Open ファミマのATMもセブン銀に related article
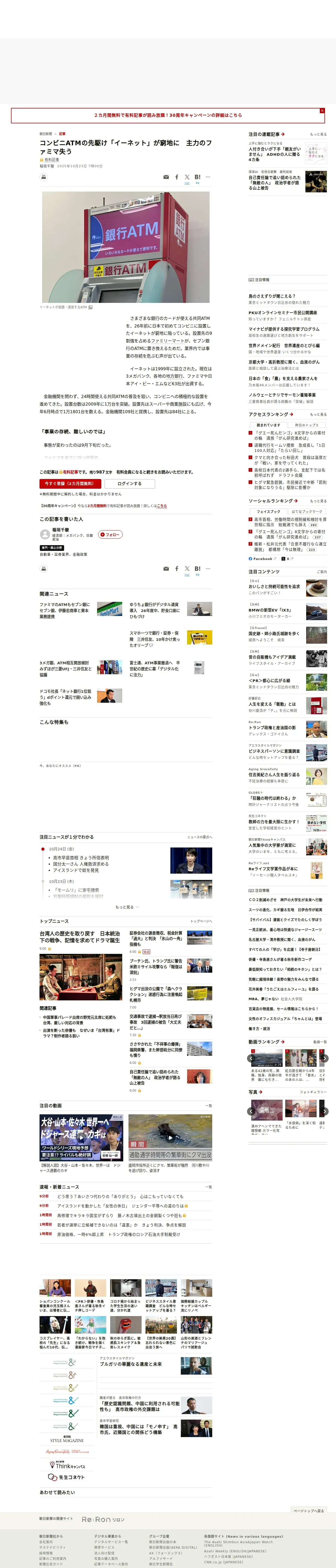This screenshot has height=1568, width=336. coord(65,610)
